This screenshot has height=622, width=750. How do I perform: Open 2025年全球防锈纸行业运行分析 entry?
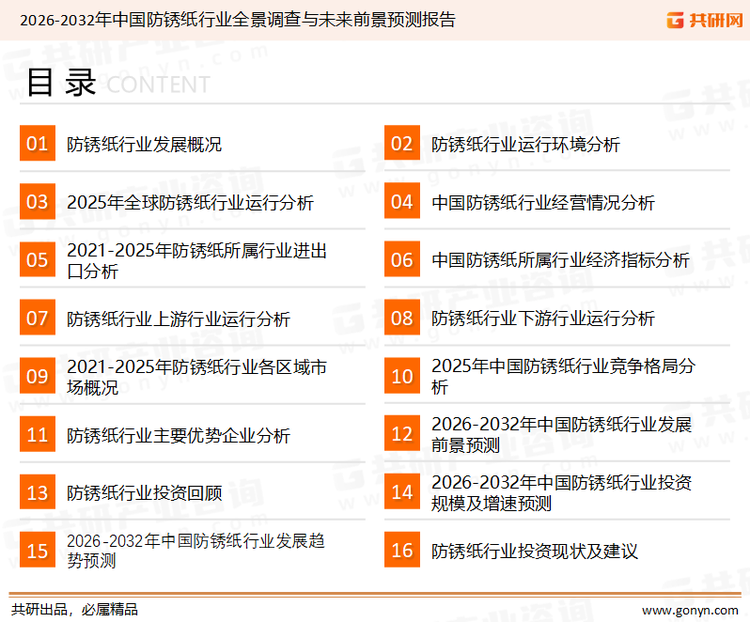pyautogui.click(x=190, y=203)
